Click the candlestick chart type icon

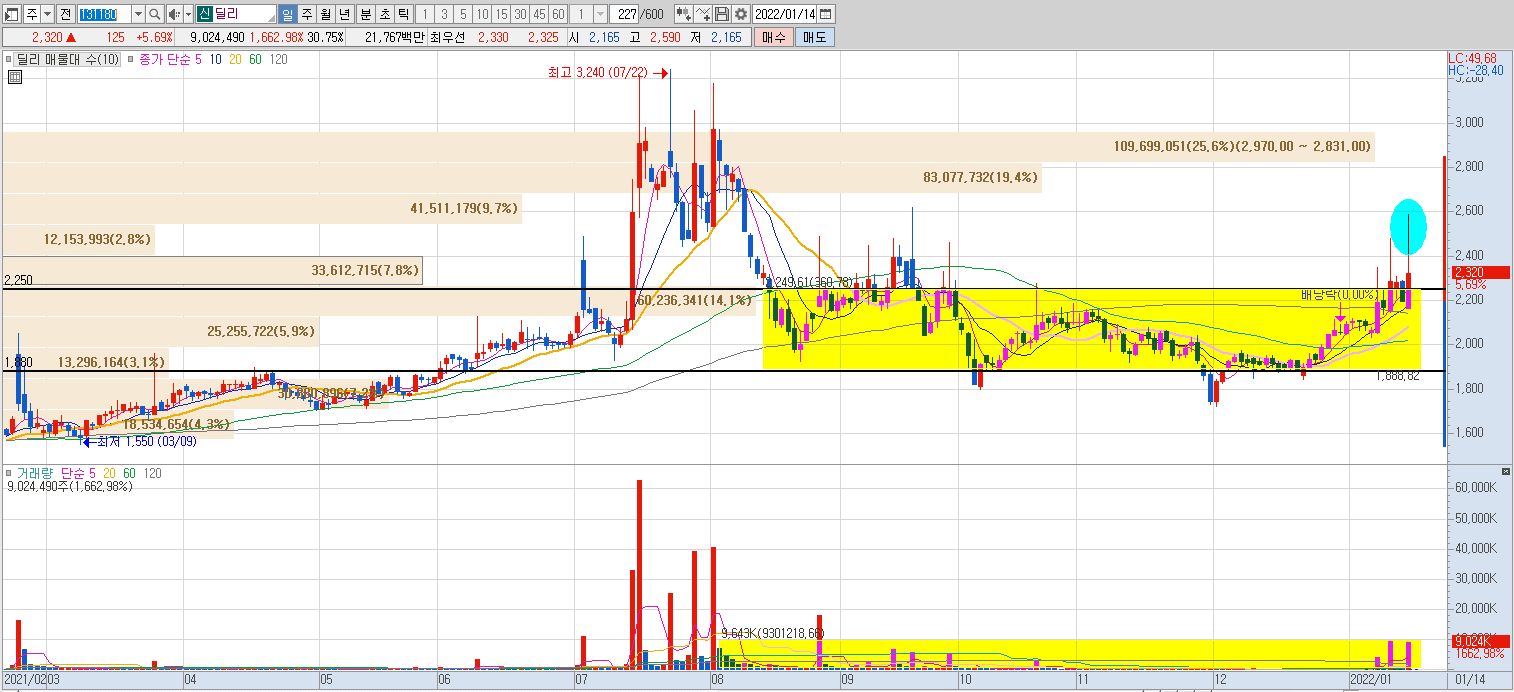(684, 14)
